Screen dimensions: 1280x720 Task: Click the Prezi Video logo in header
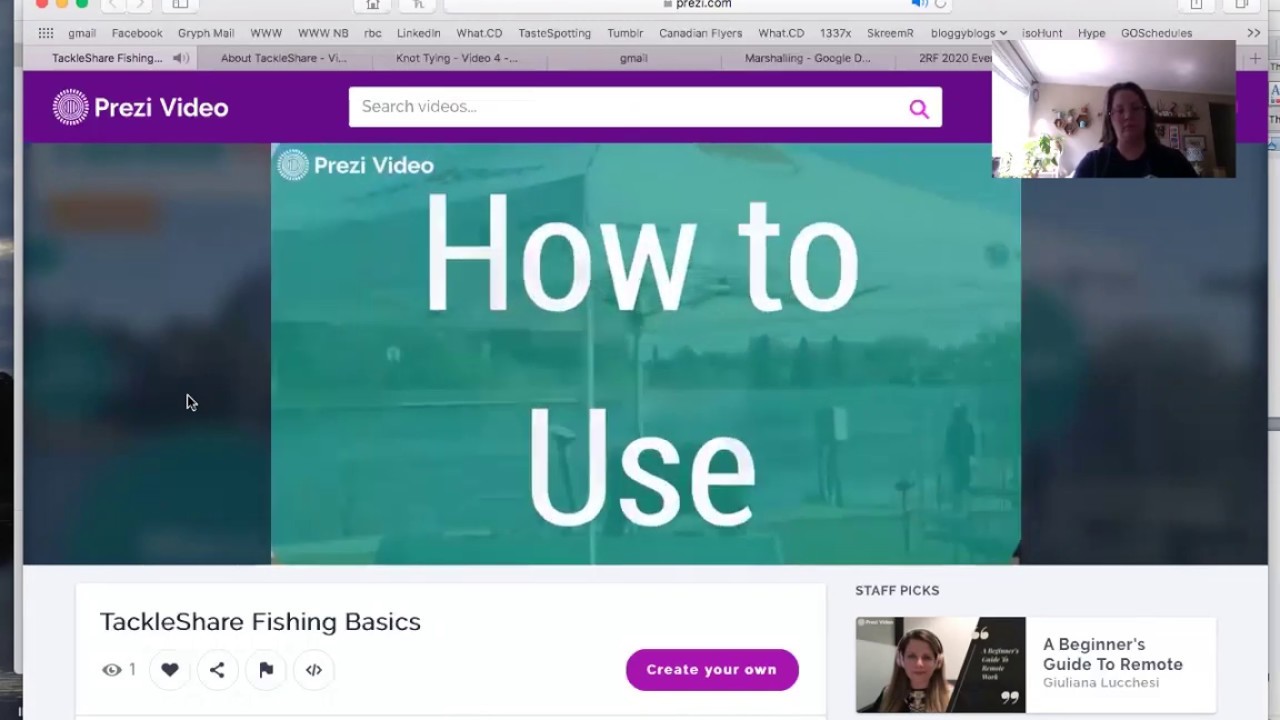pos(140,107)
